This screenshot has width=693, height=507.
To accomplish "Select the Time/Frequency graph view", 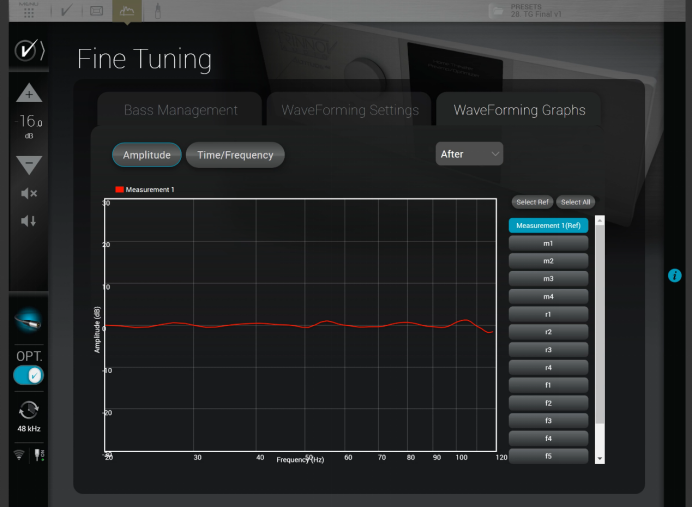I will (x=235, y=155).
